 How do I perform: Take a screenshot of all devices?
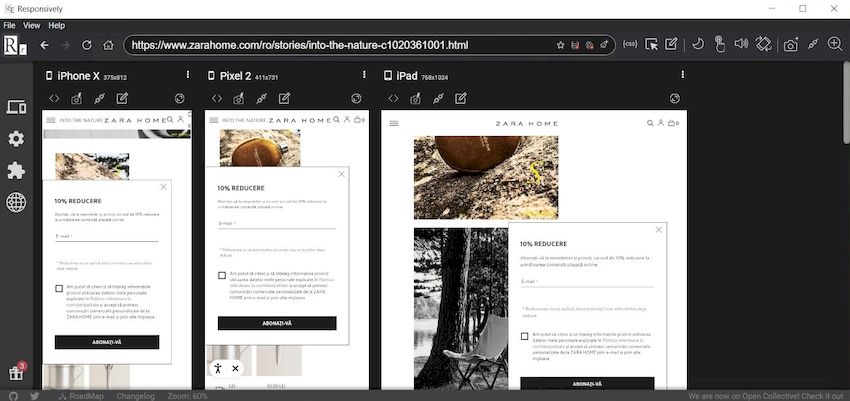[791, 45]
